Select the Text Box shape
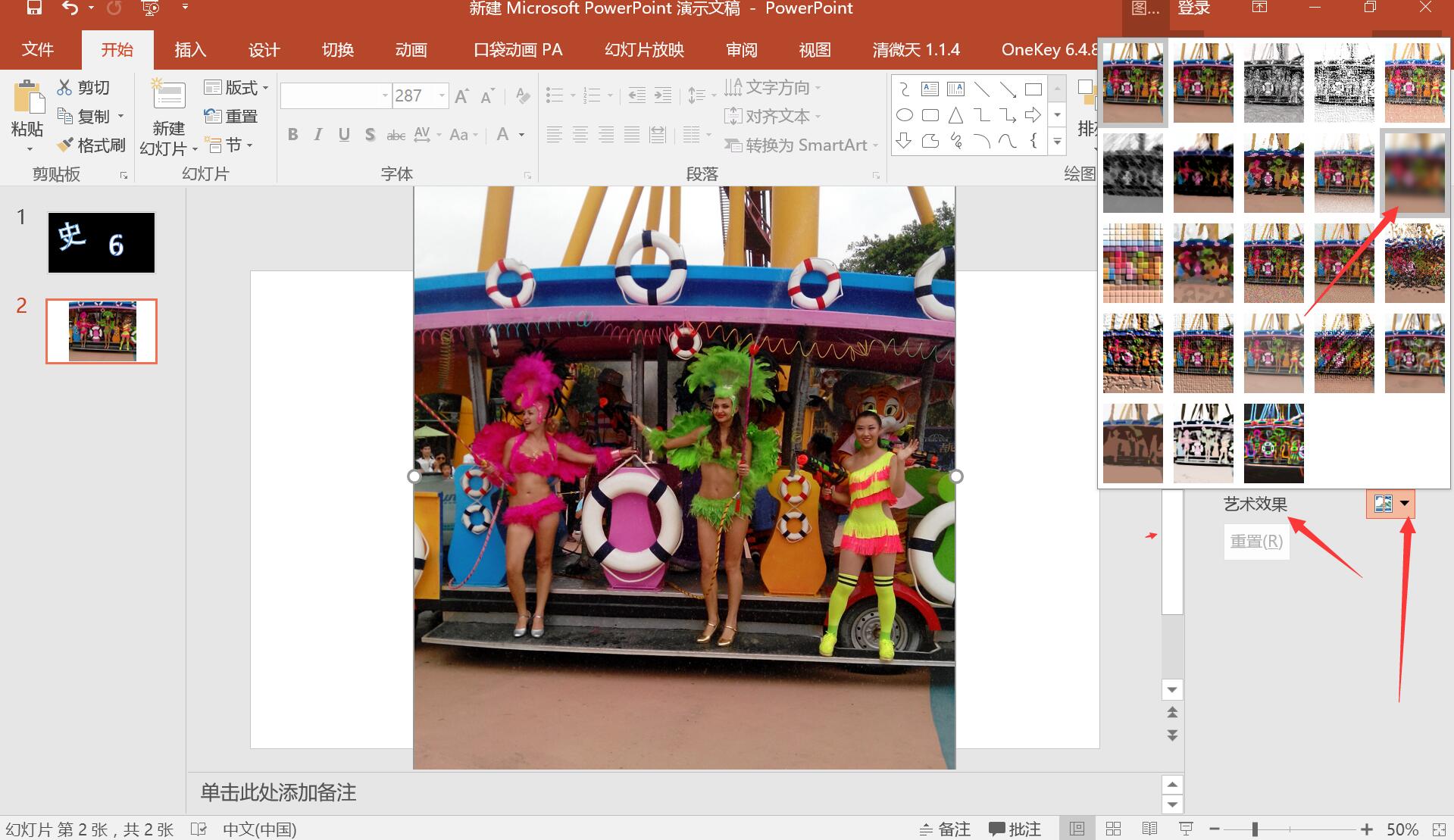Image resolution: width=1454 pixels, height=840 pixels. [x=930, y=89]
